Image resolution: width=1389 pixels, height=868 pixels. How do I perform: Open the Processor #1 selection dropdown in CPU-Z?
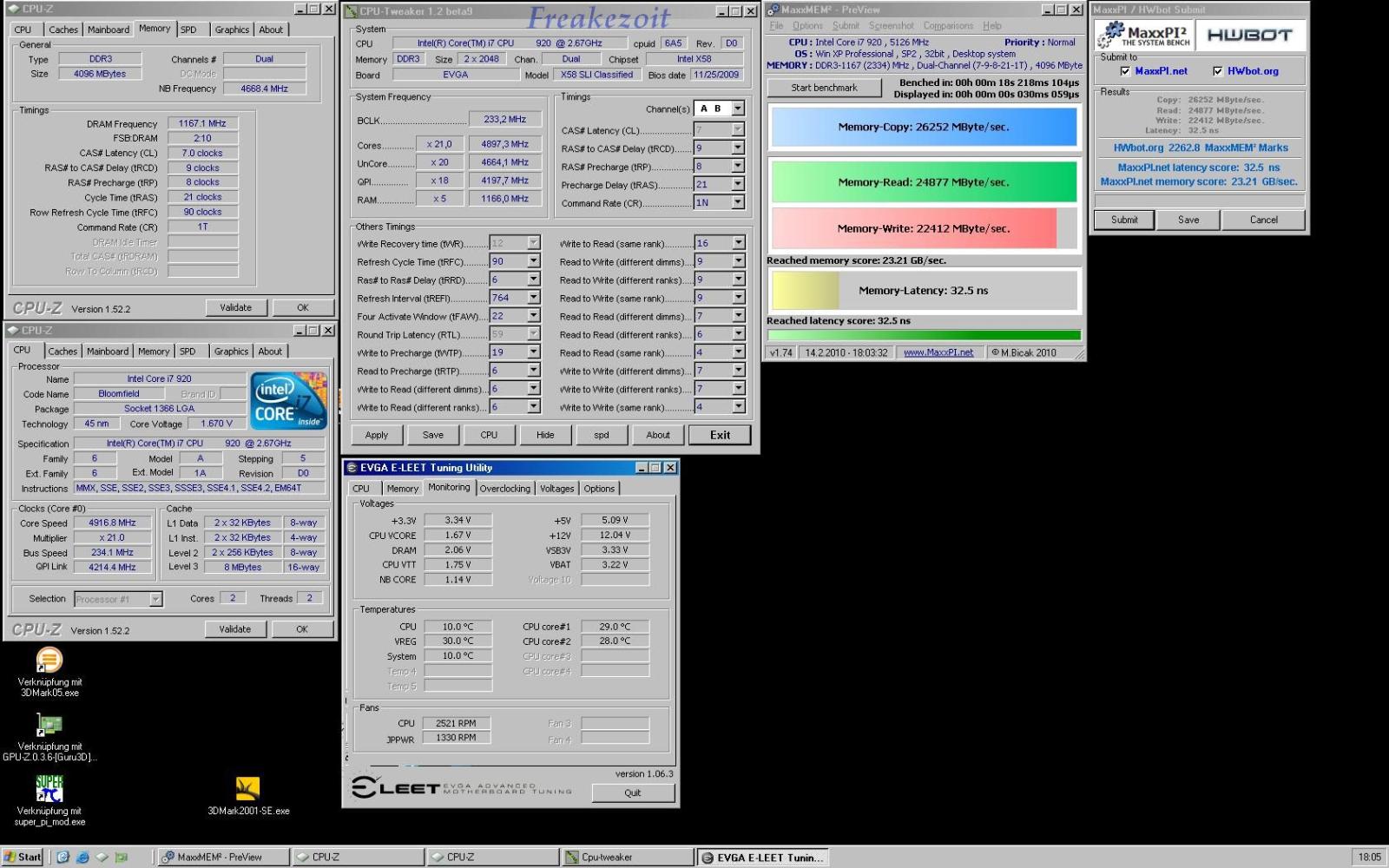[x=155, y=599]
